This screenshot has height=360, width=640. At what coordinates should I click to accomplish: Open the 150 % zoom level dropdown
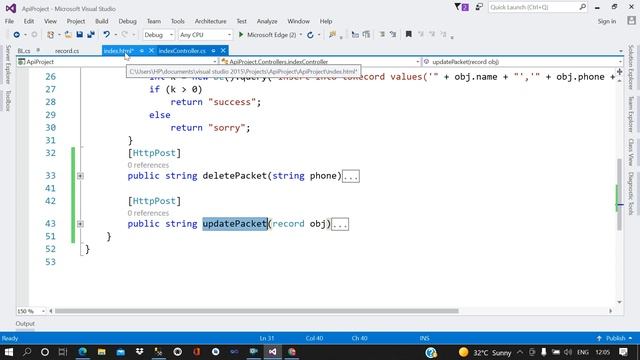pos(31,311)
